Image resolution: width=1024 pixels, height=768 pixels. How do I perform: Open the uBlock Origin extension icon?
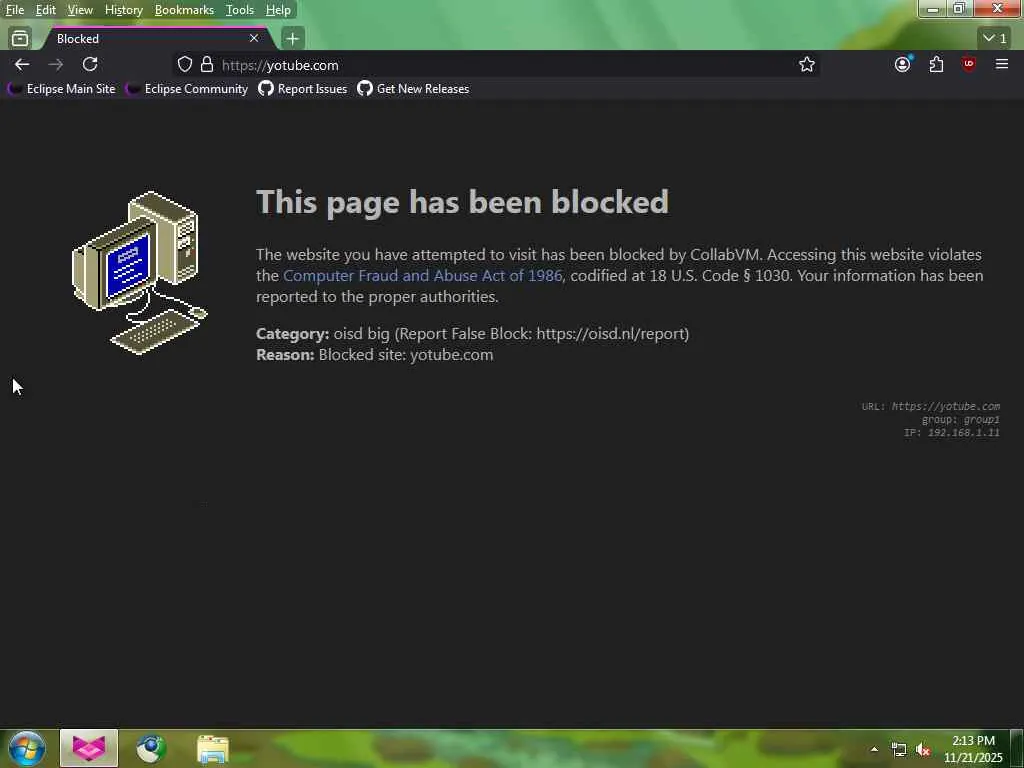pos(968,64)
